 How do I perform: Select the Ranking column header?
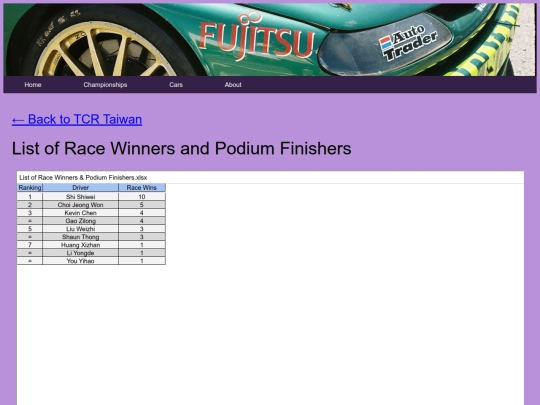30,188
